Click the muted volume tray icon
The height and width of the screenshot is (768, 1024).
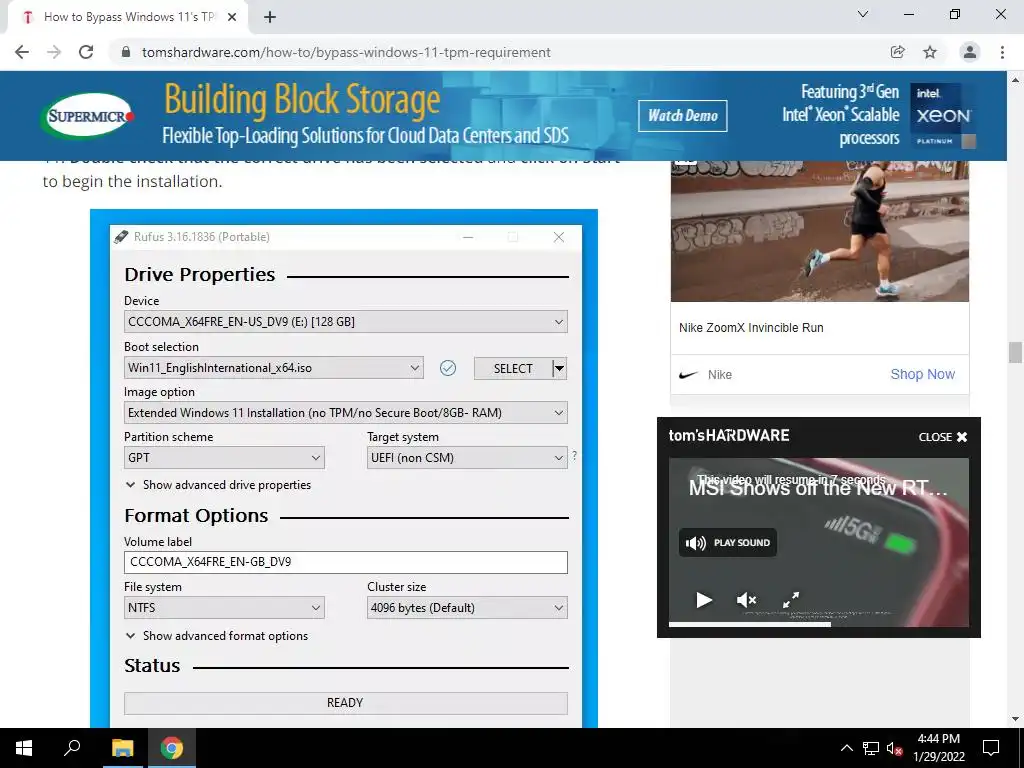pyautogui.click(x=895, y=748)
